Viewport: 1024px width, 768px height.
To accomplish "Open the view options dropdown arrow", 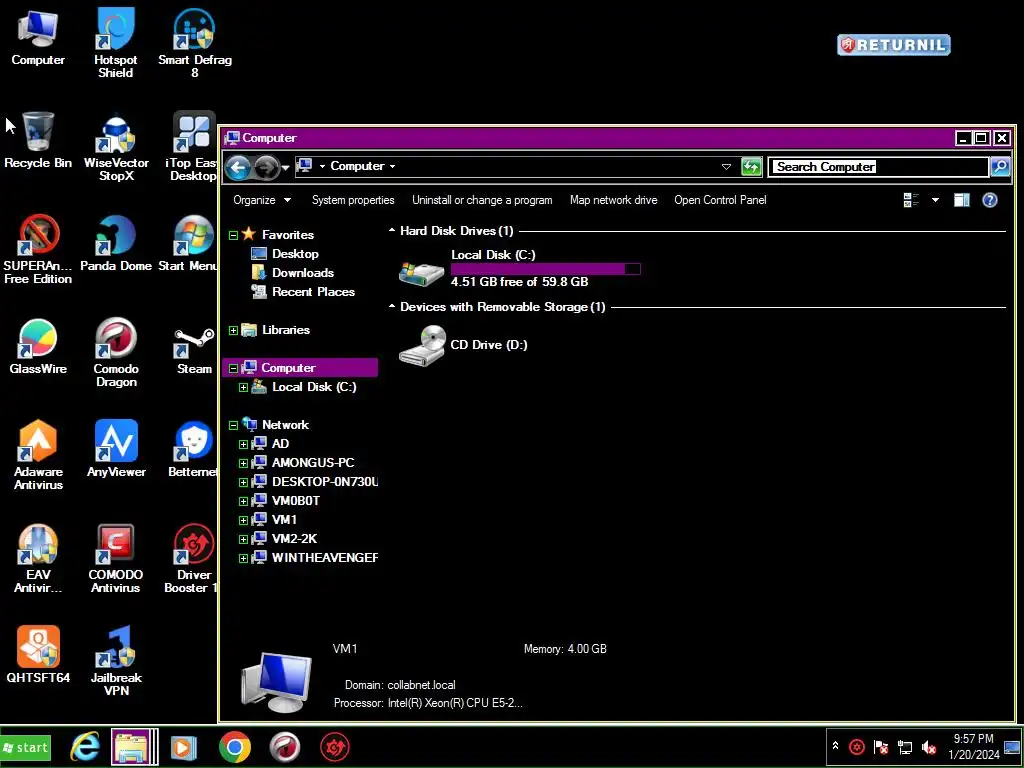I will (935, 200).
